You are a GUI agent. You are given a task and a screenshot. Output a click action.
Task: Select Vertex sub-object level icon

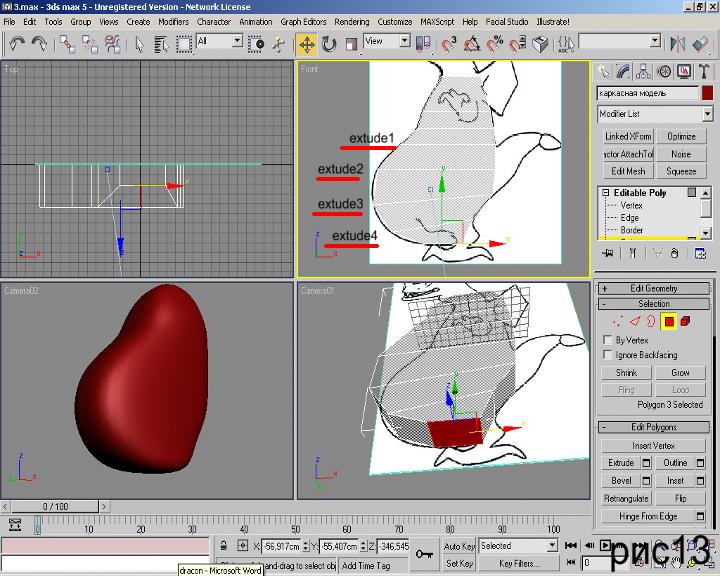click(617, 321)
